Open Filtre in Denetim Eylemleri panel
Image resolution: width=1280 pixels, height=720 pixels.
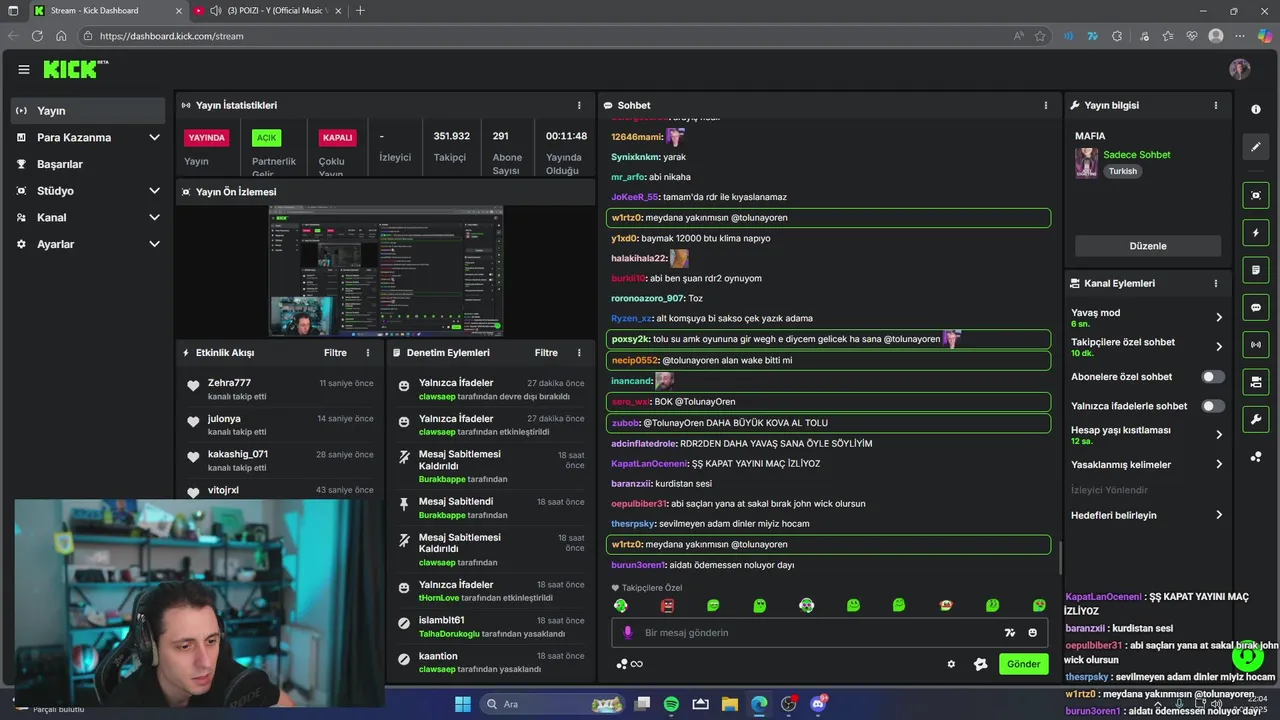(546, 353)
